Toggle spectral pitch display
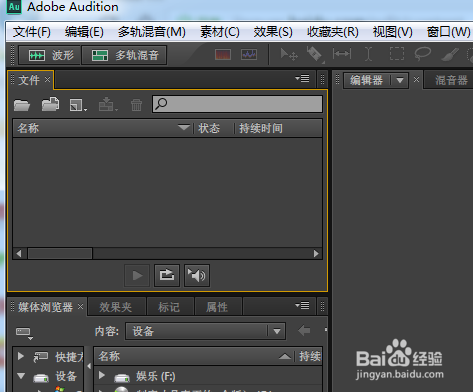Viewport: 473px width, 392px height. tap(249, 54)
